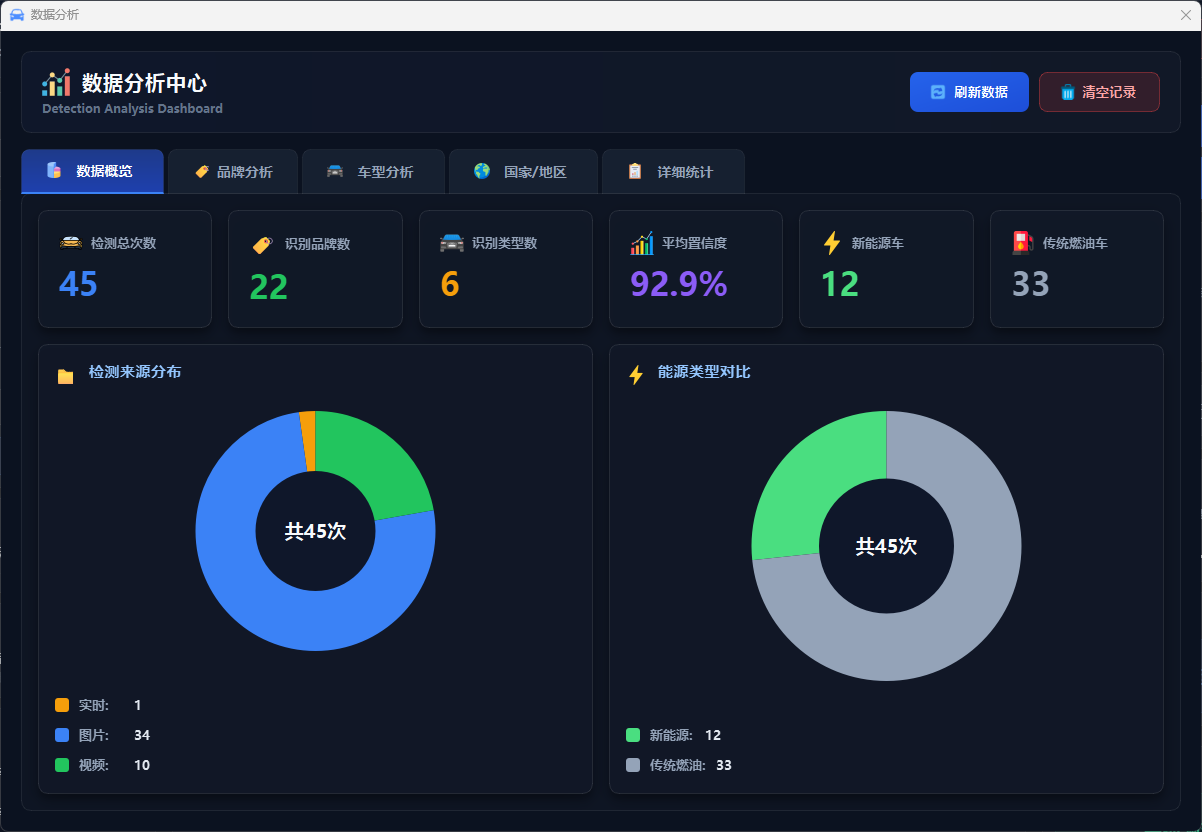Click the chart icon beside 平均置信度
This screenshot has height=832, width=1202.
point(642,243)
